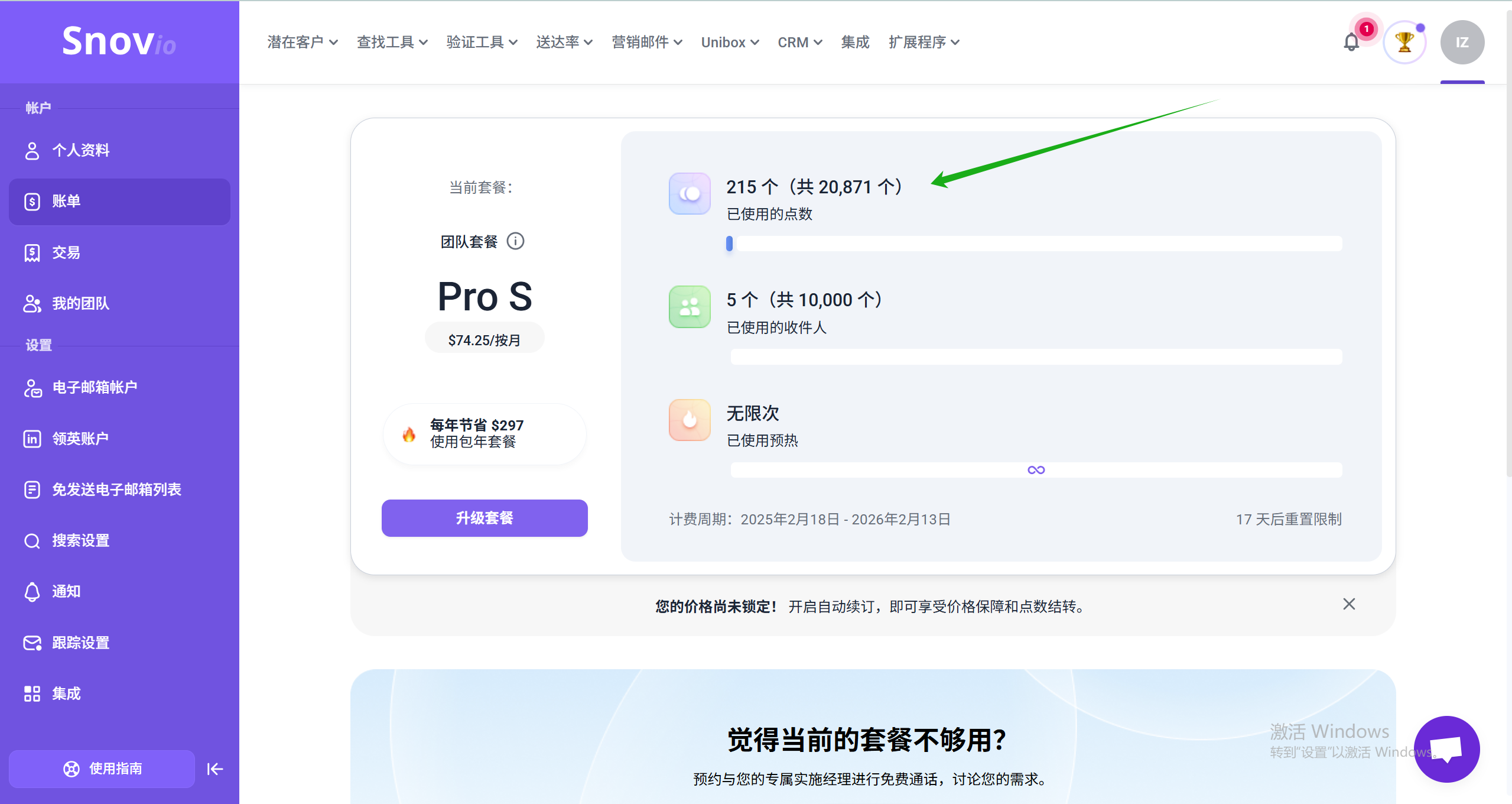The height and width of the screenshot is (804, 1512).
Task: Click the warm-up unlimited progress bar
Action: pyautogui.click(x=1036, y=470)
